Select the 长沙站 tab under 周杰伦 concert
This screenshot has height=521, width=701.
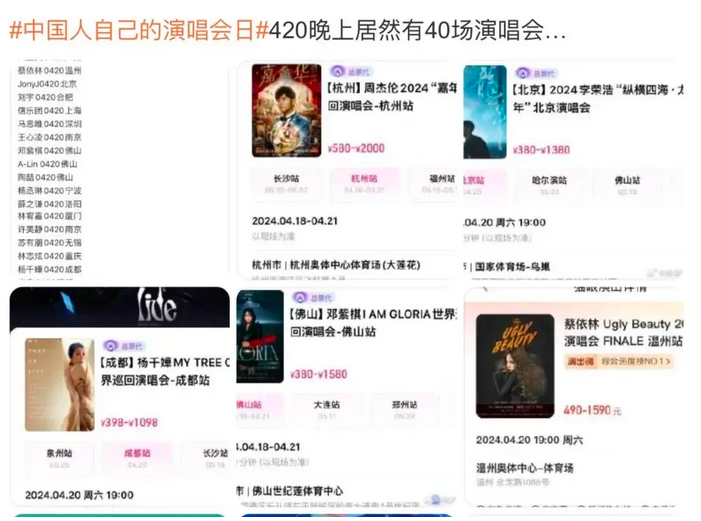pos(286,183)
